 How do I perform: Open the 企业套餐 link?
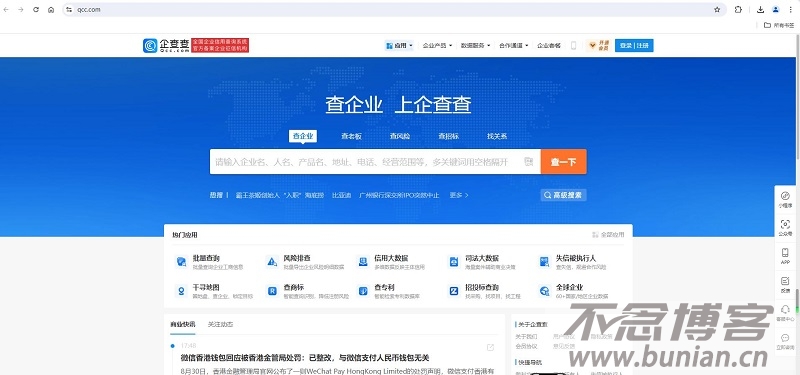pyautogui.click(x=548, y=45)
